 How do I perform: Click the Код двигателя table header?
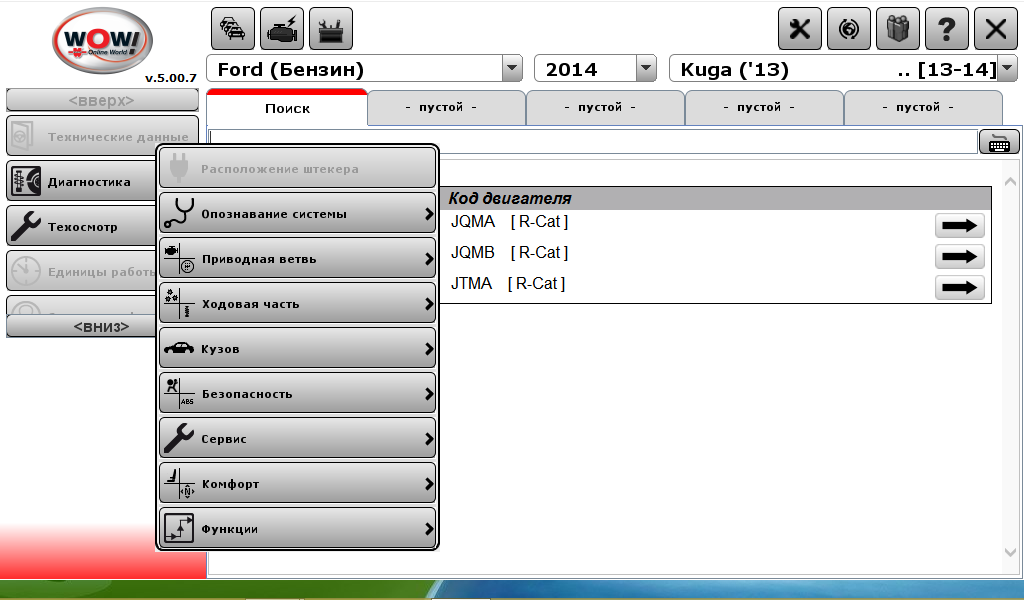point(716,198)
